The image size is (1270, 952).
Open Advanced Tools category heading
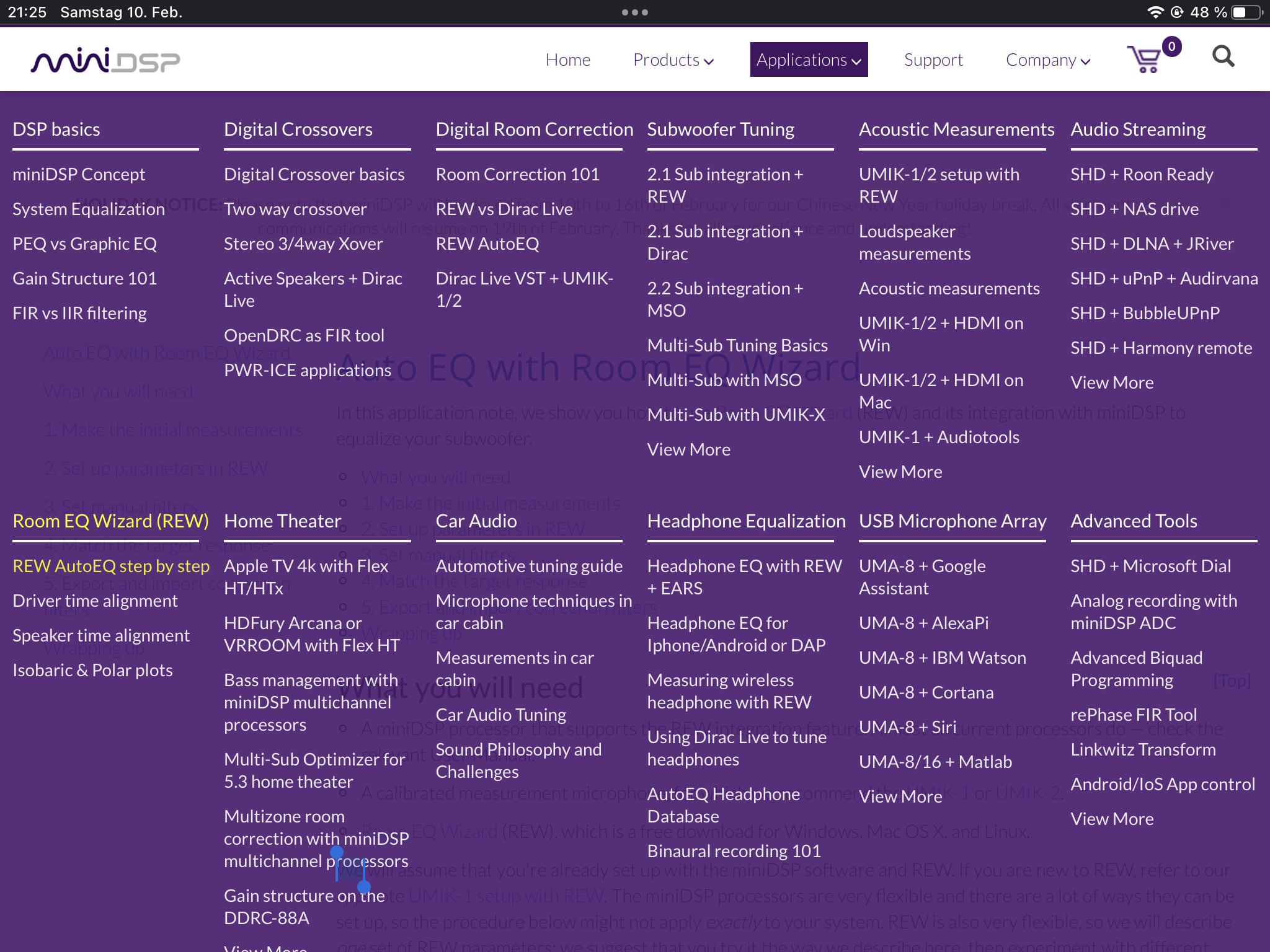[x=1134, y=521]
